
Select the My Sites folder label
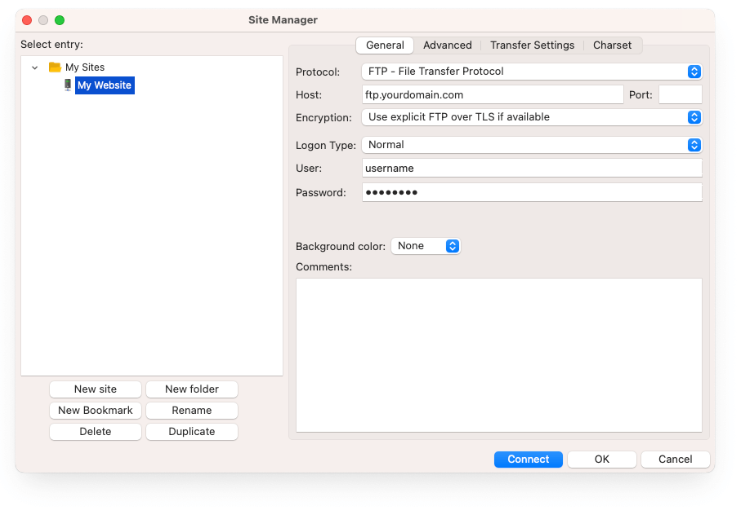85,67
